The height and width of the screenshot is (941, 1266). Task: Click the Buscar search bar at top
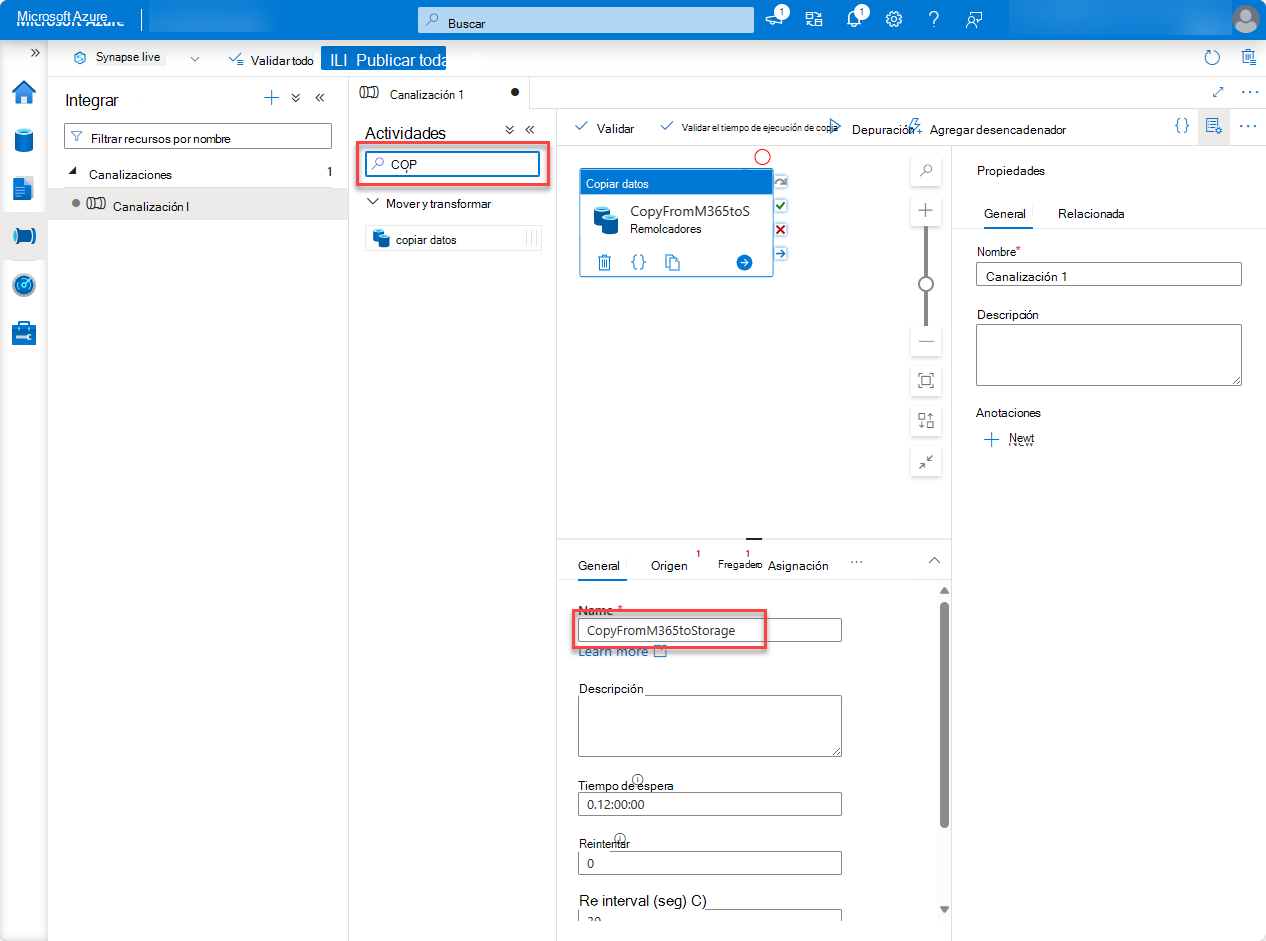pyautogui.click(x=585, y=19)
